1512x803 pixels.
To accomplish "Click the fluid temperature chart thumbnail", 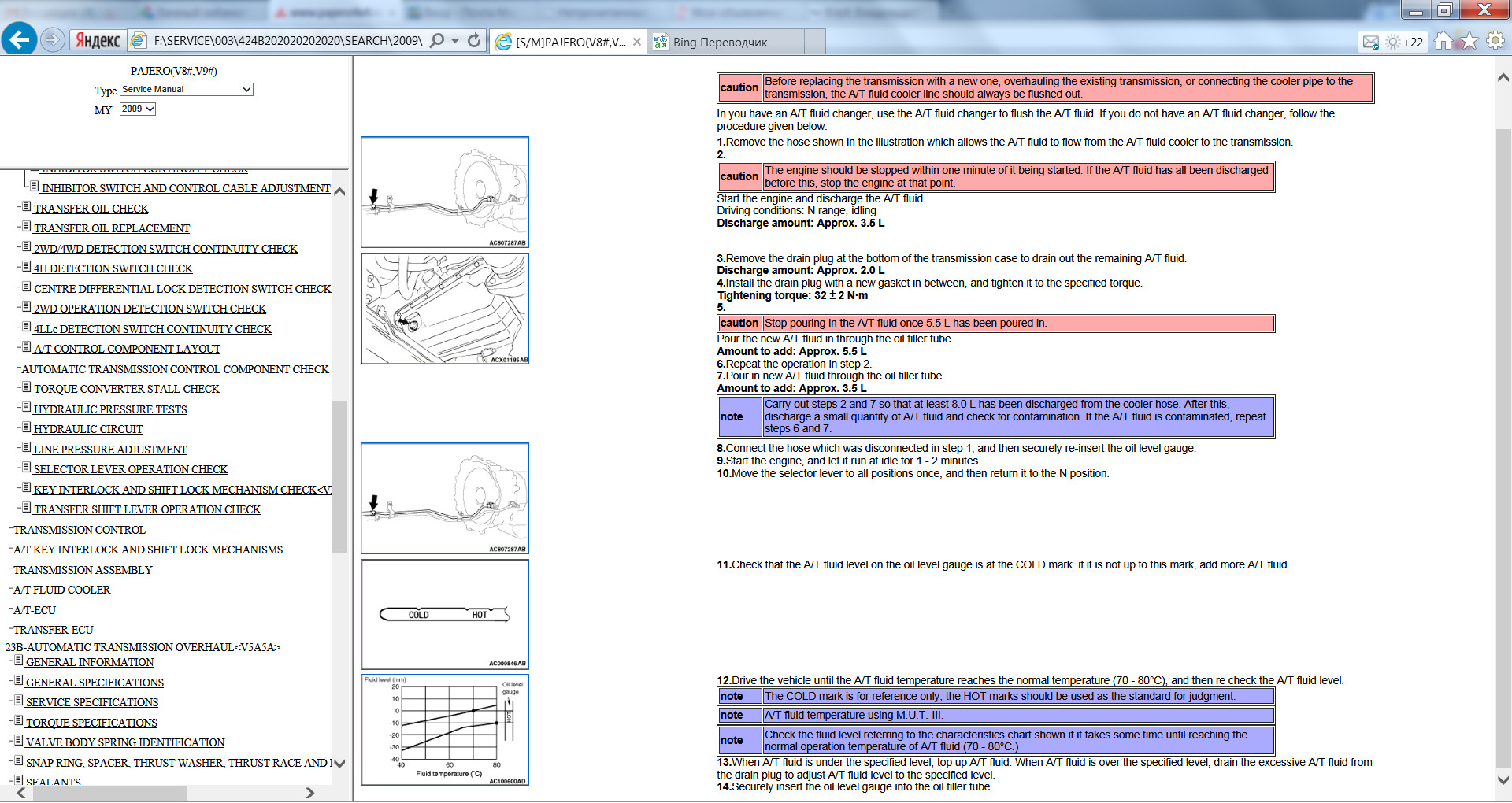I will pos(445,730).
